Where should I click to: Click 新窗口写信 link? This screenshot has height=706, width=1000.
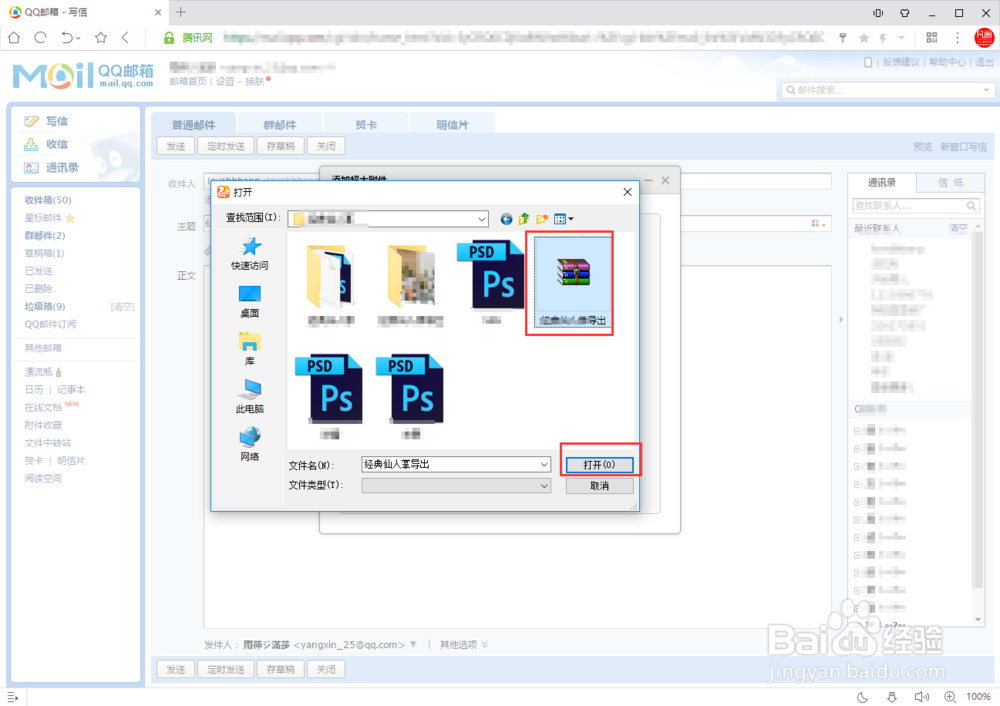click(x=963, y=147)
